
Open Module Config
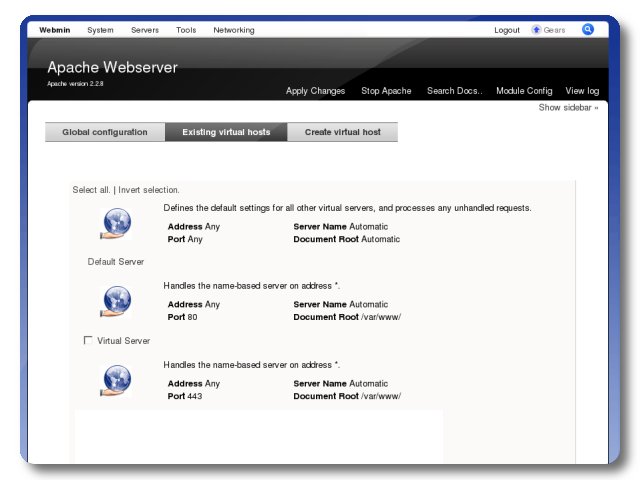coord(524,91)
